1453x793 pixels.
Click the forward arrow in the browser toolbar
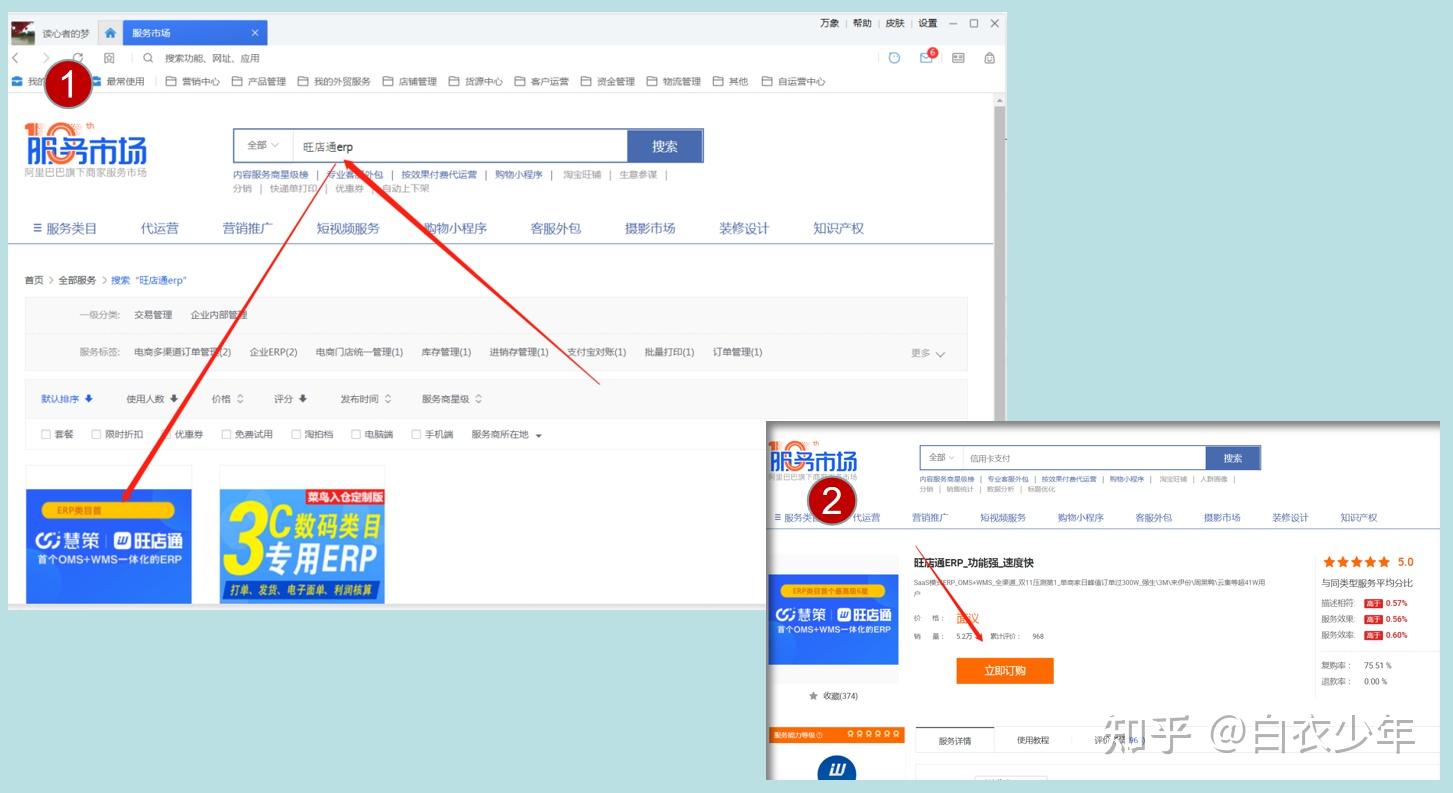pos(45,58)
